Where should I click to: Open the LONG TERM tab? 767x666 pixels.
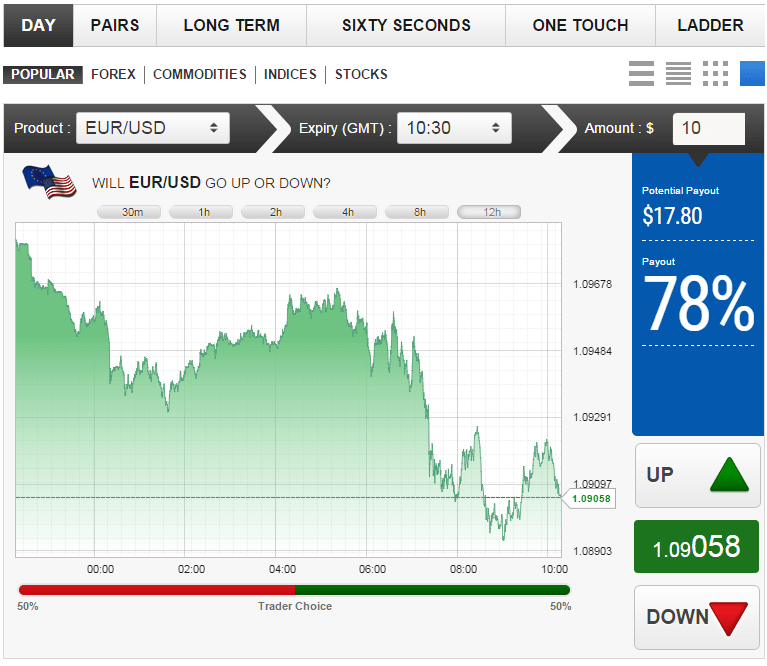click(231, 25)
